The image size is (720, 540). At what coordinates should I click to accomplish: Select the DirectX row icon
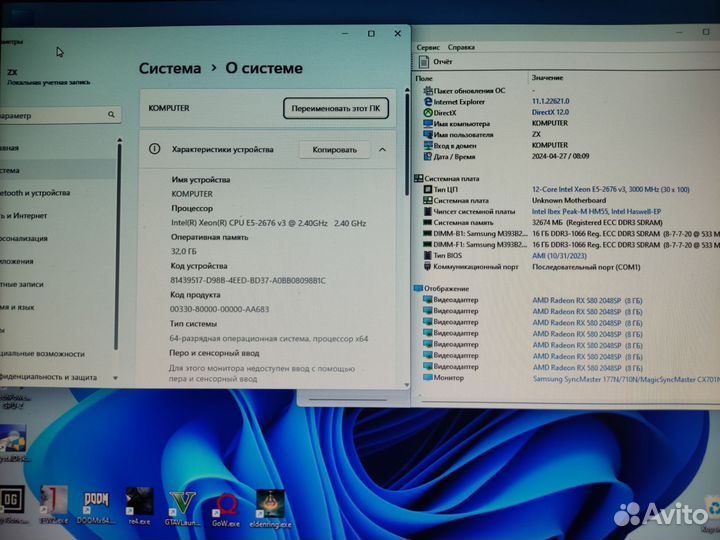tap(428, 112)
